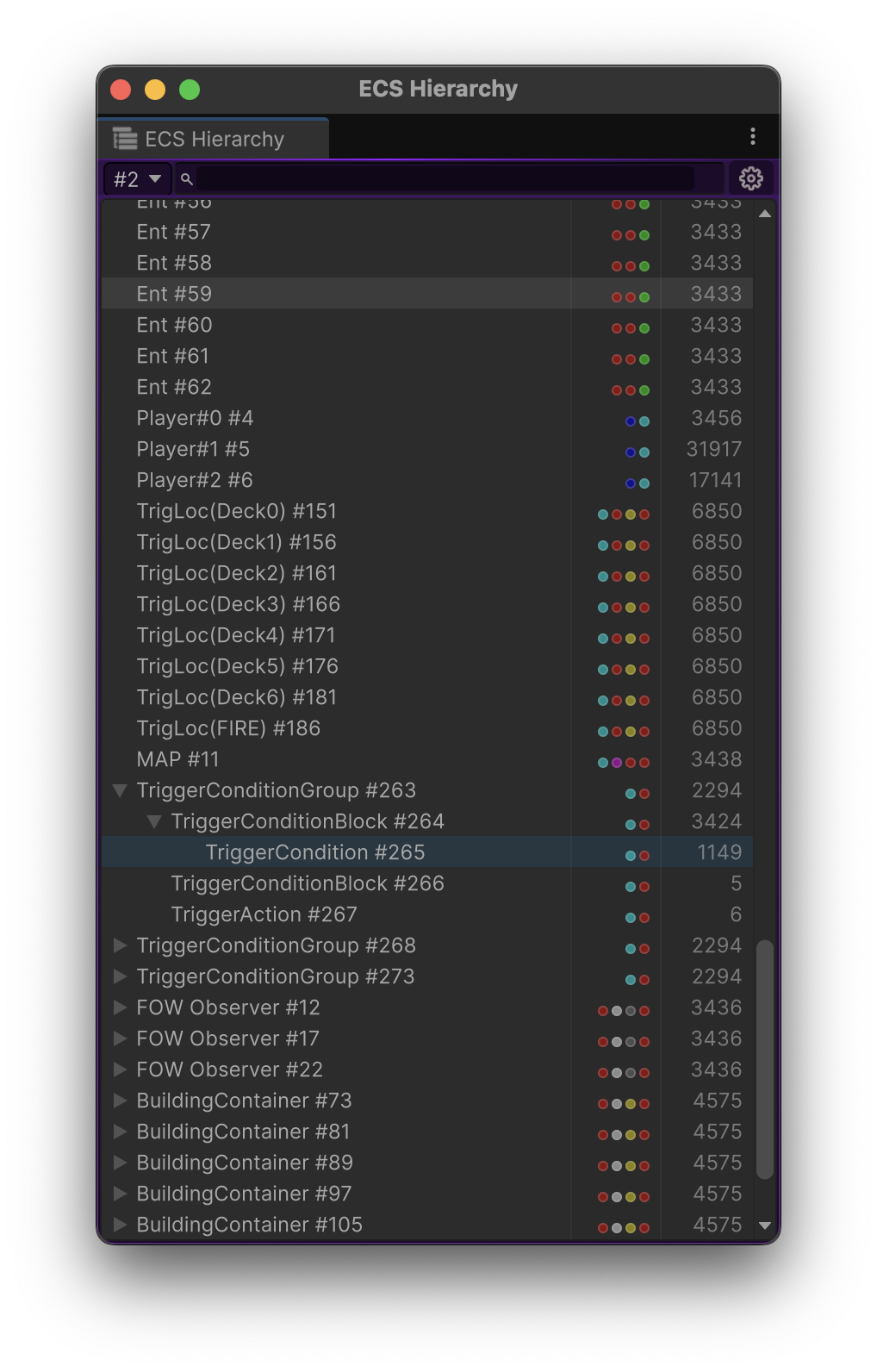Expand BuildingContainer #97
This screenshot has height=1372, width=877.
pyautogui.click(x=121, y=1194)
